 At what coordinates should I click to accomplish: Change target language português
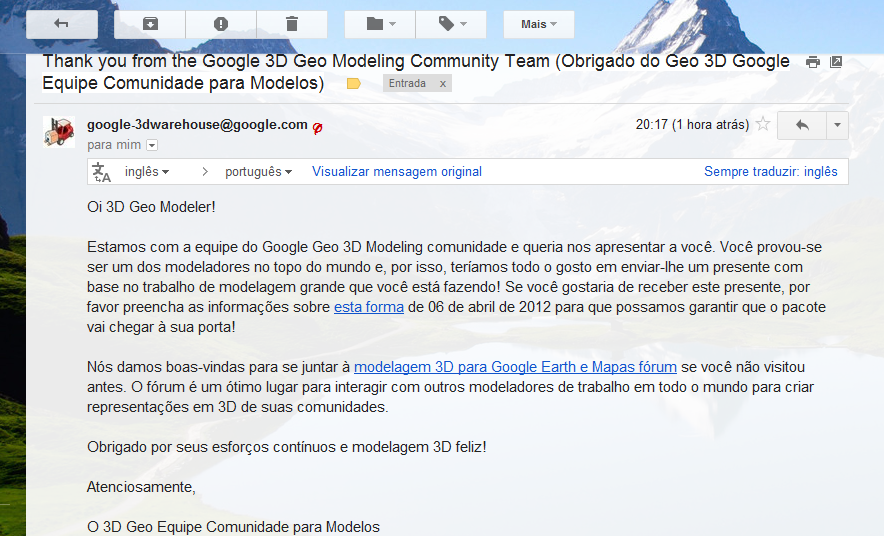[258, 172]
